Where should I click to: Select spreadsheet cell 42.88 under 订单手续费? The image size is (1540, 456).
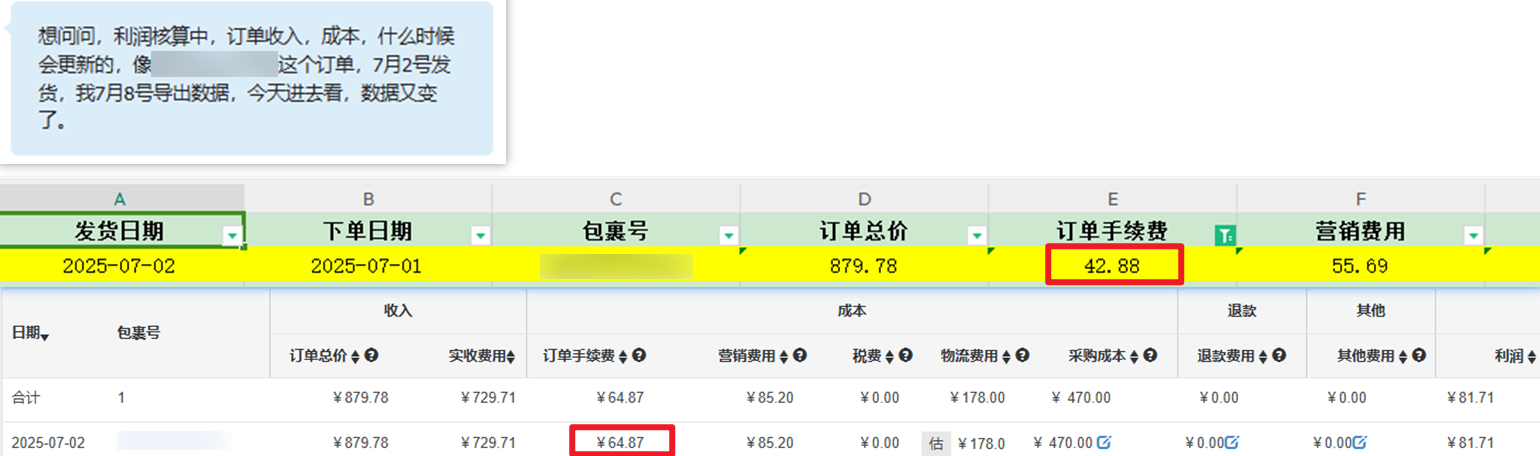point(1113,266)
